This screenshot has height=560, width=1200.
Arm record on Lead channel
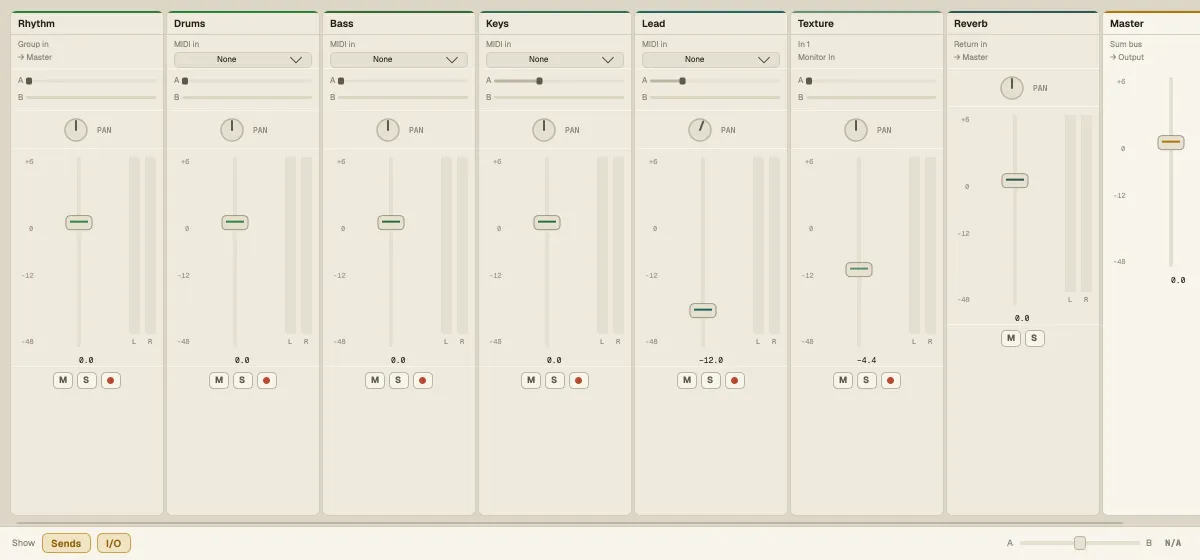pos(735,380)
